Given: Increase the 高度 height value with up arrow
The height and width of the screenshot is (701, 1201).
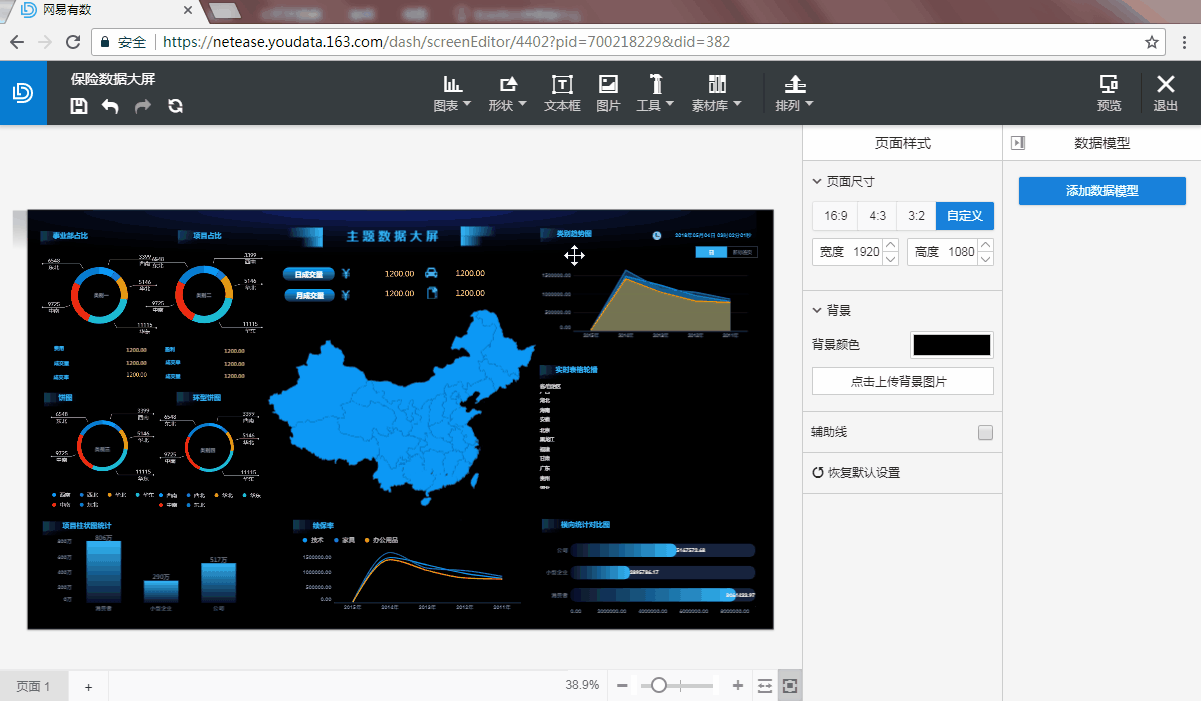Looking at the screenshot, I should (x=985, y=246).
